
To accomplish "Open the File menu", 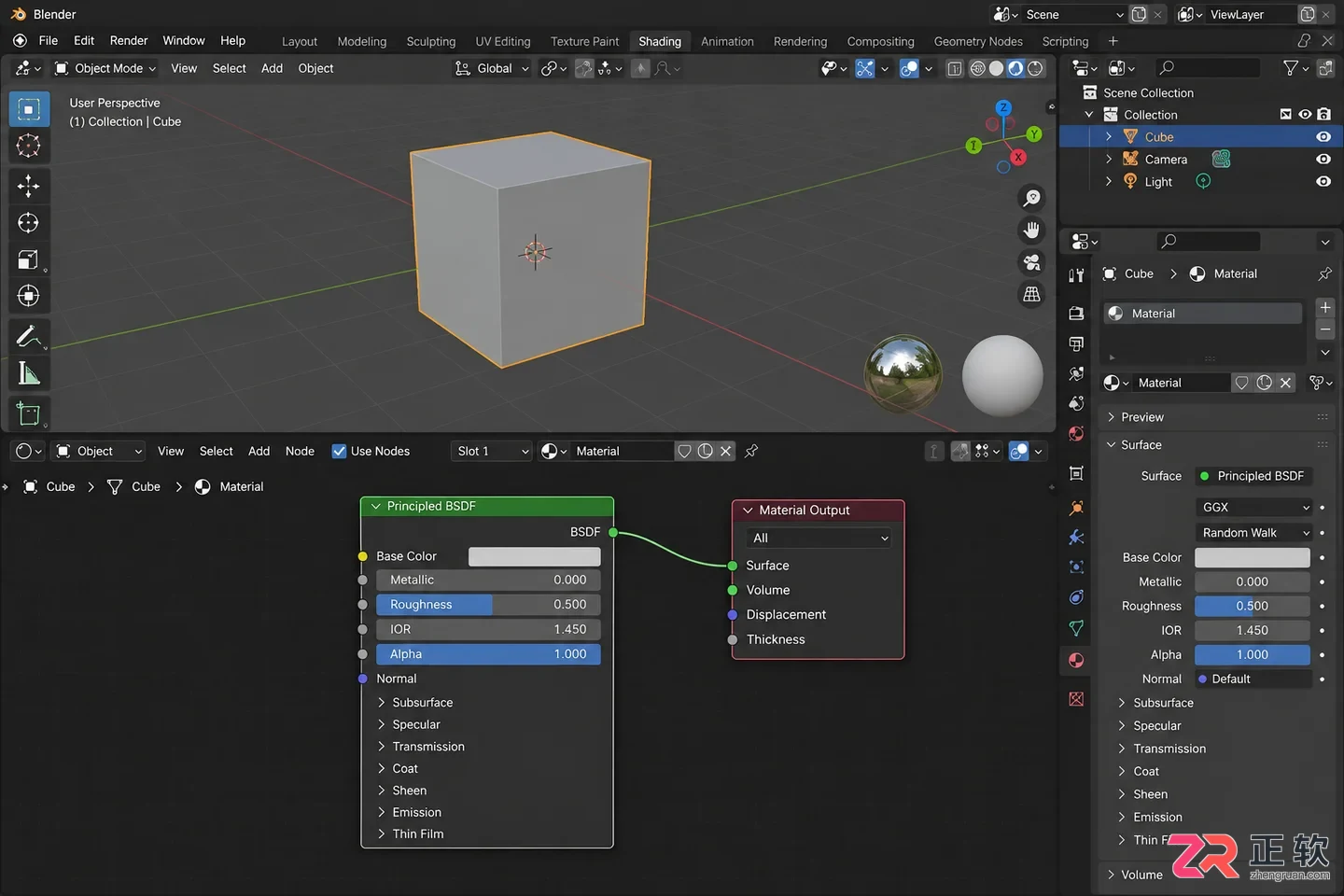I will click(x=49, y=40).
